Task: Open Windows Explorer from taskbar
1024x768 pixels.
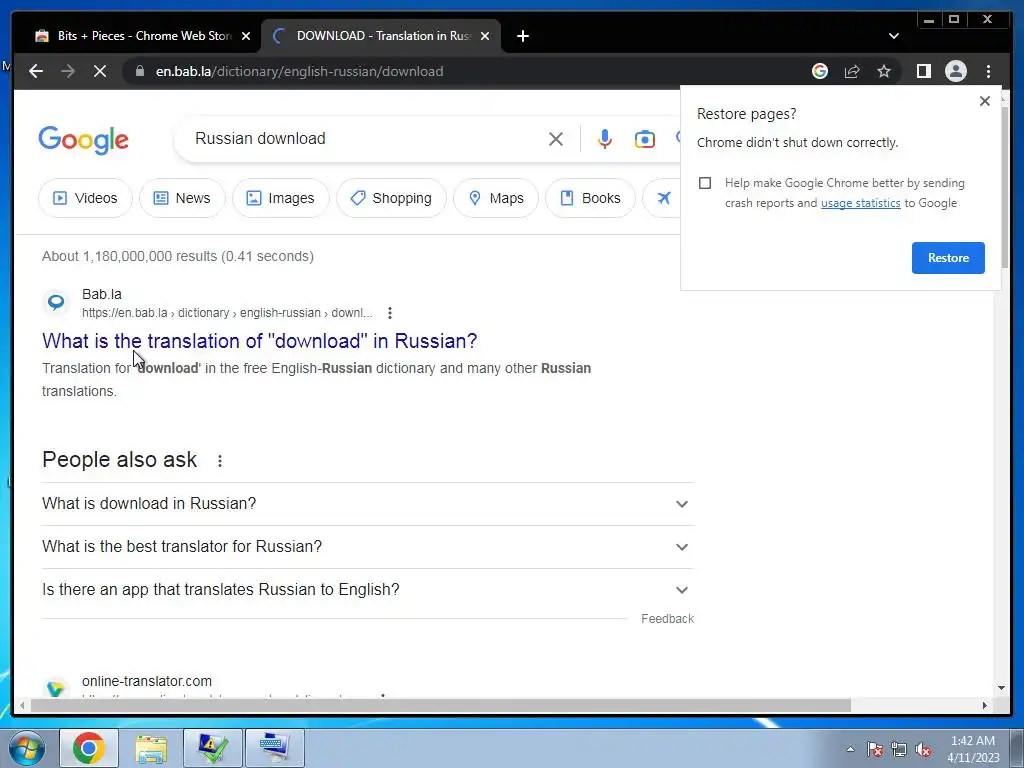Action: click(151, 748)
